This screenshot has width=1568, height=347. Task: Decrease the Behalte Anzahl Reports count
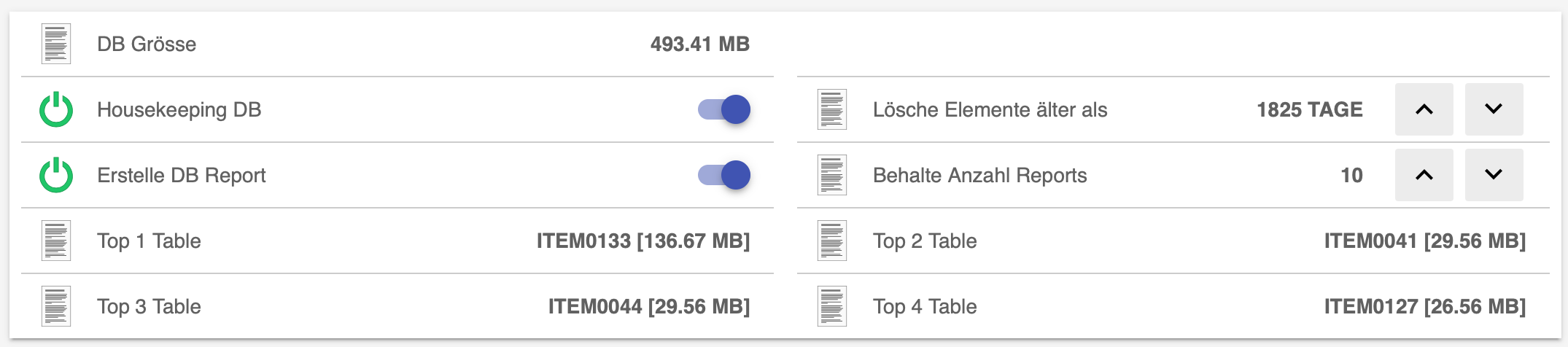click(x=1494, y=175)
